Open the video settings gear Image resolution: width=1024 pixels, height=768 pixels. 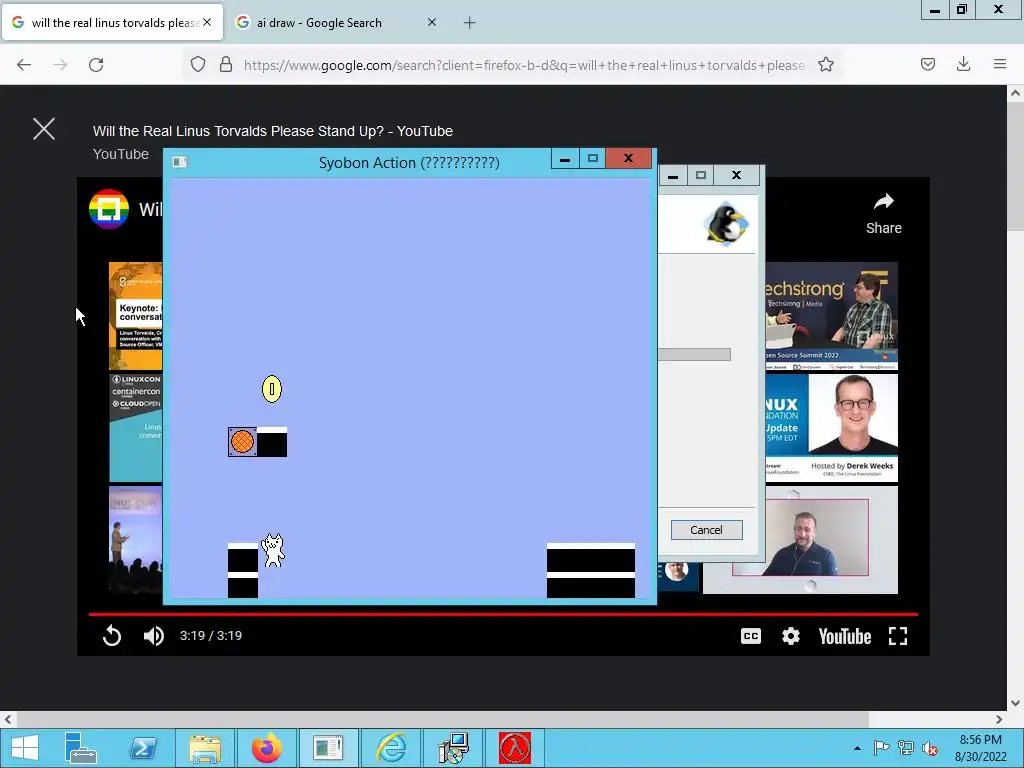790,635
